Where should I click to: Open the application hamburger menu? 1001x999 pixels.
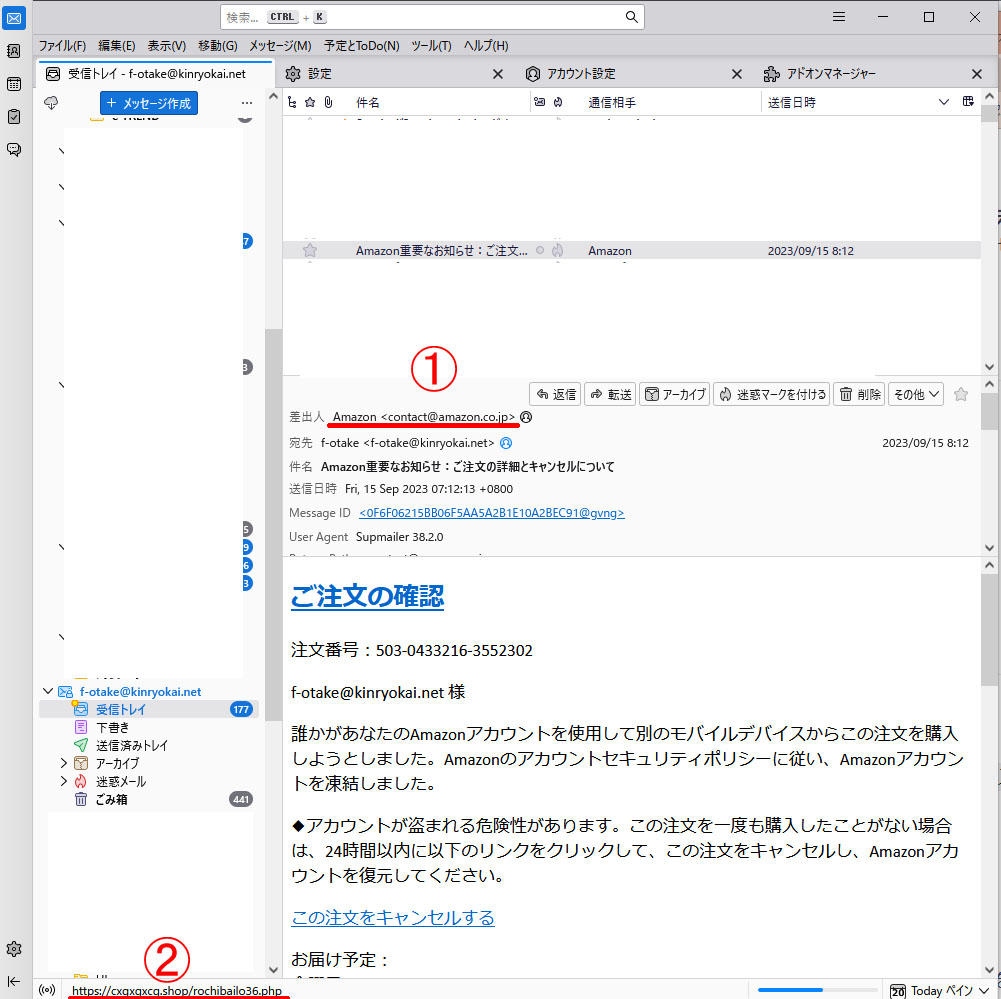pos(839,17)
